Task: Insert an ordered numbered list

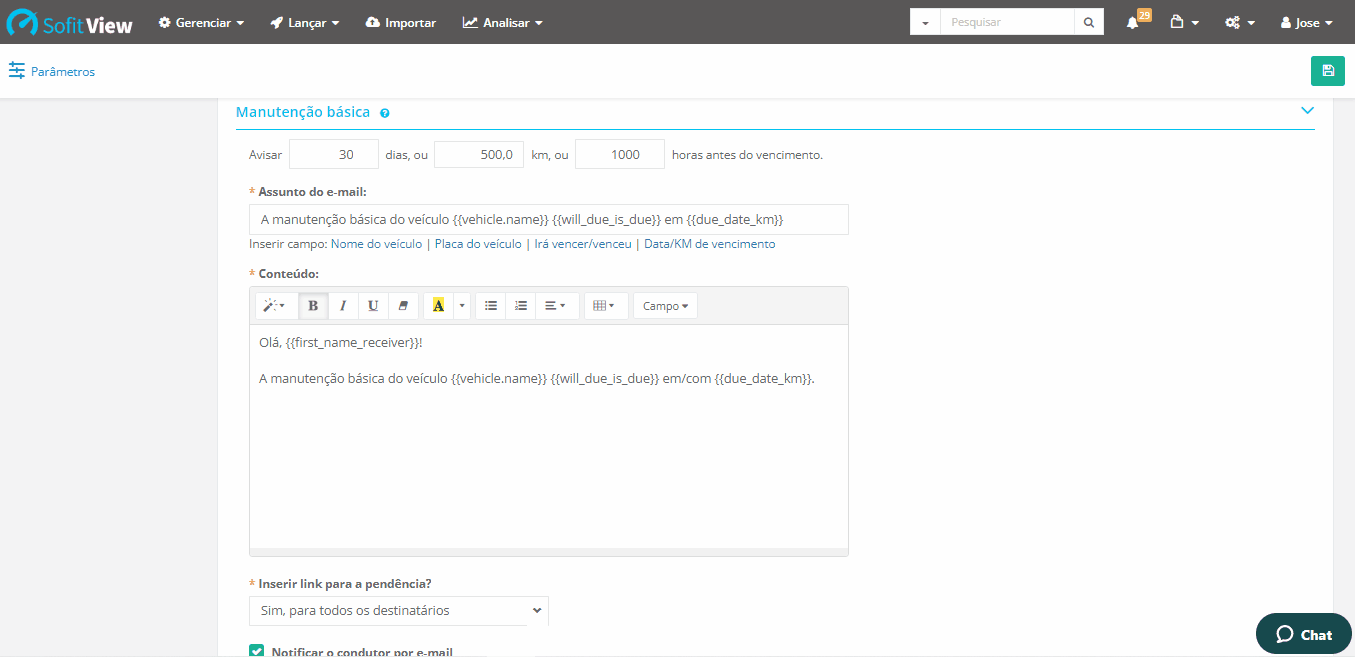Action: coord(521,306)
